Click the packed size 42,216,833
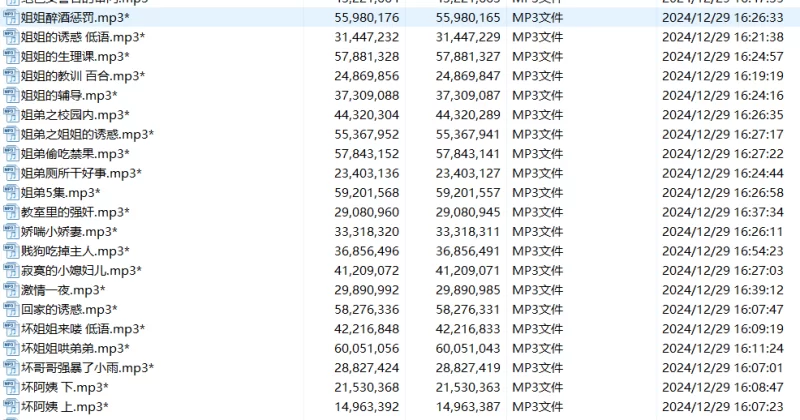The height and width of the screenshot is (420, 800). (x=468, y=329)
